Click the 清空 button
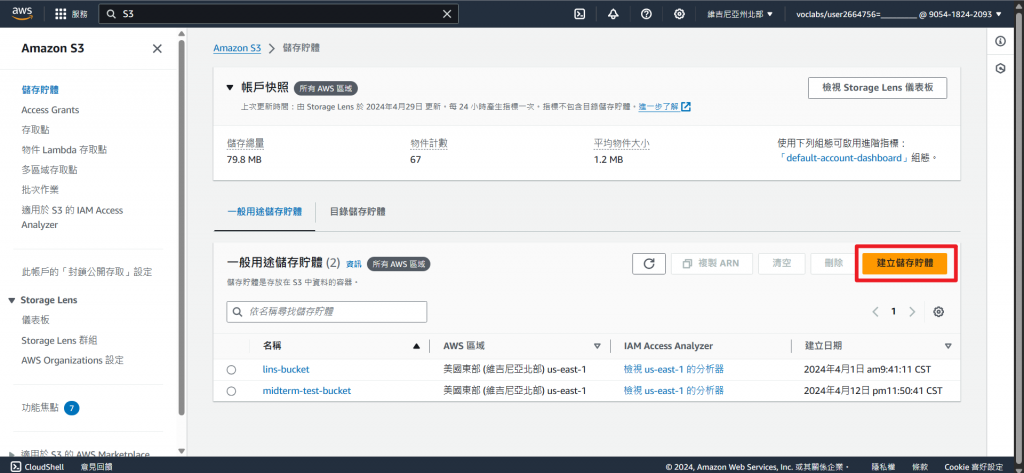This screenshot has width=1024, height=473. point(782,263)
